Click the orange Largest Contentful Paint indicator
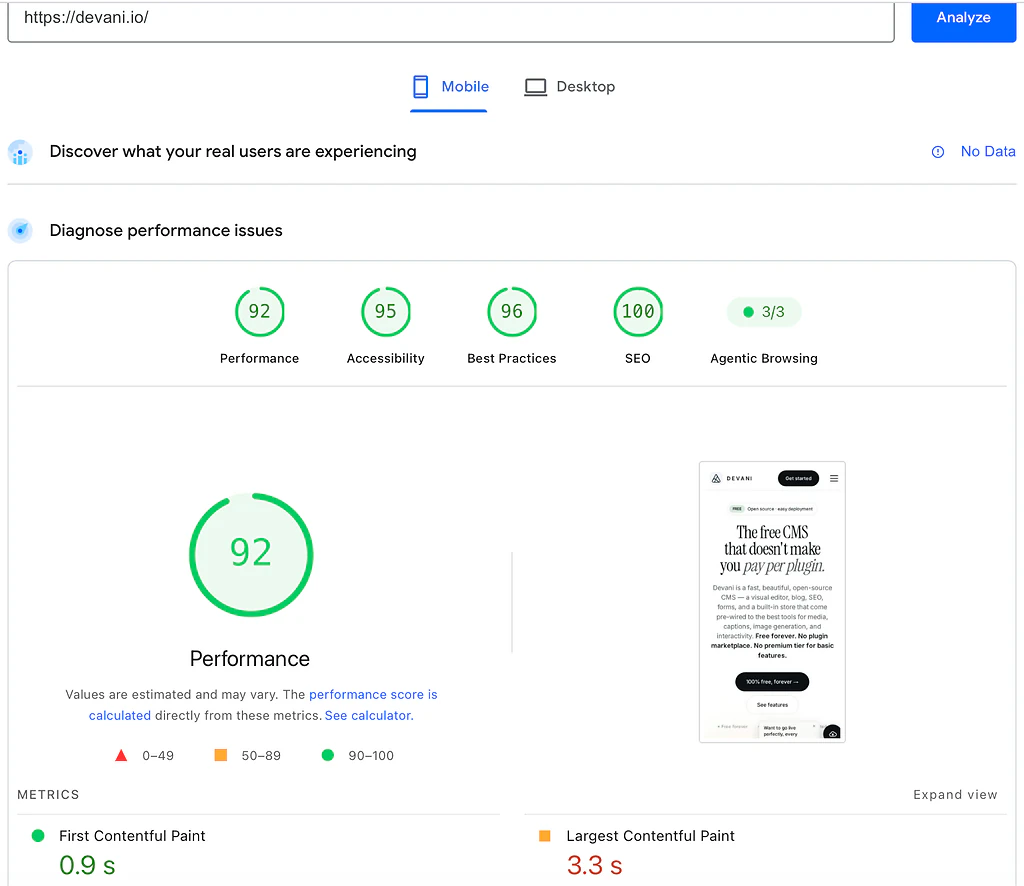Image resolution: width=1024 pixels, height=886 pixels. click(545, 836)
